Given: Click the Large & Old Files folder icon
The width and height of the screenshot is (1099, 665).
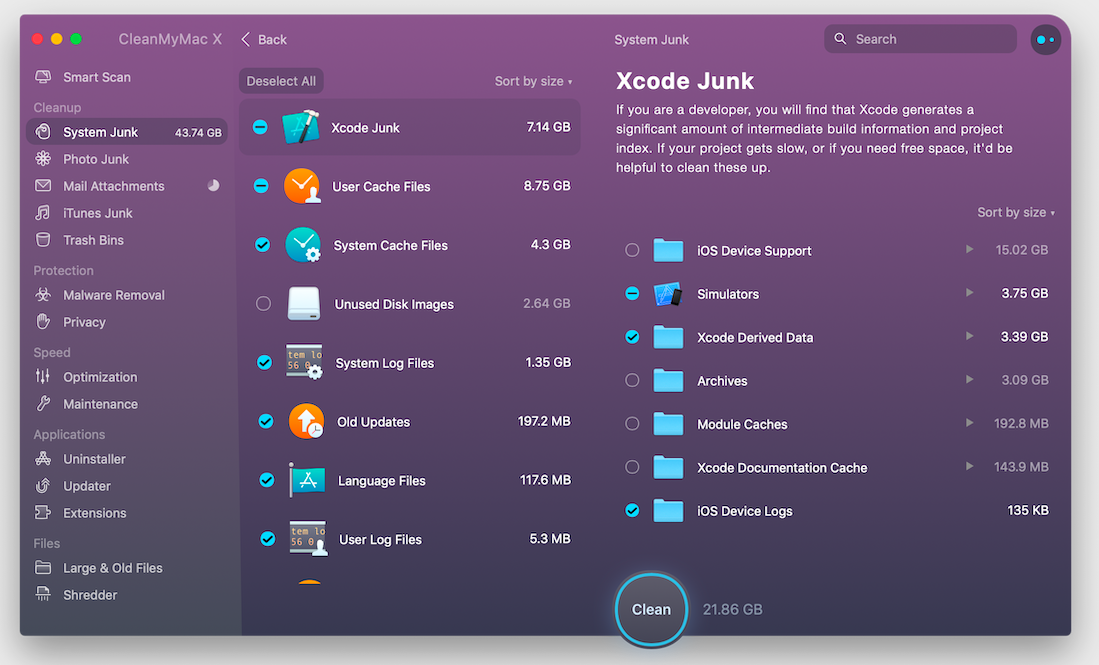Looking at the screenshot, I should (43, 568).
